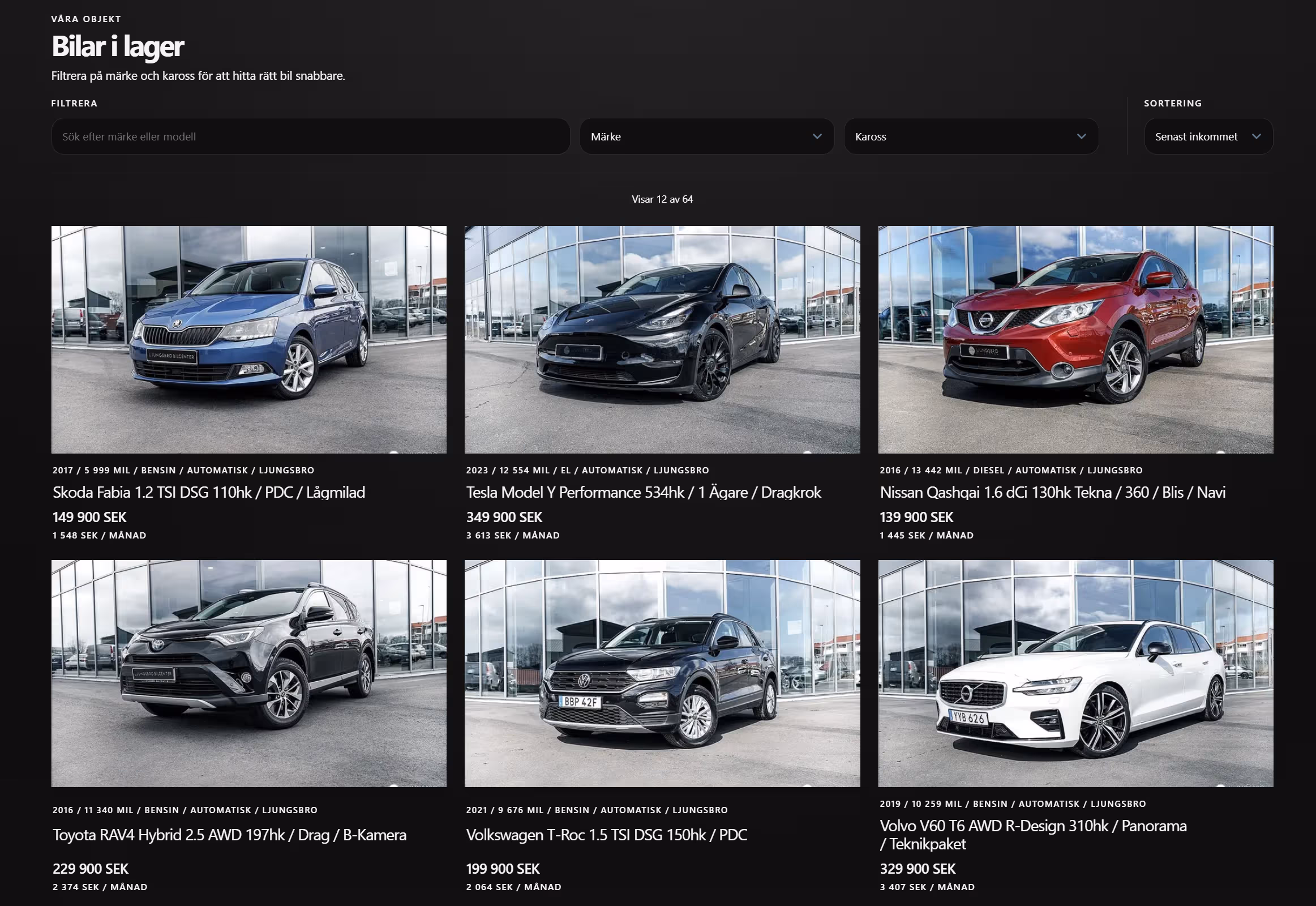This screenshot has width=1316, height=906.
Task: Click Tesla Model Y Performance title link
Action: 643,492
